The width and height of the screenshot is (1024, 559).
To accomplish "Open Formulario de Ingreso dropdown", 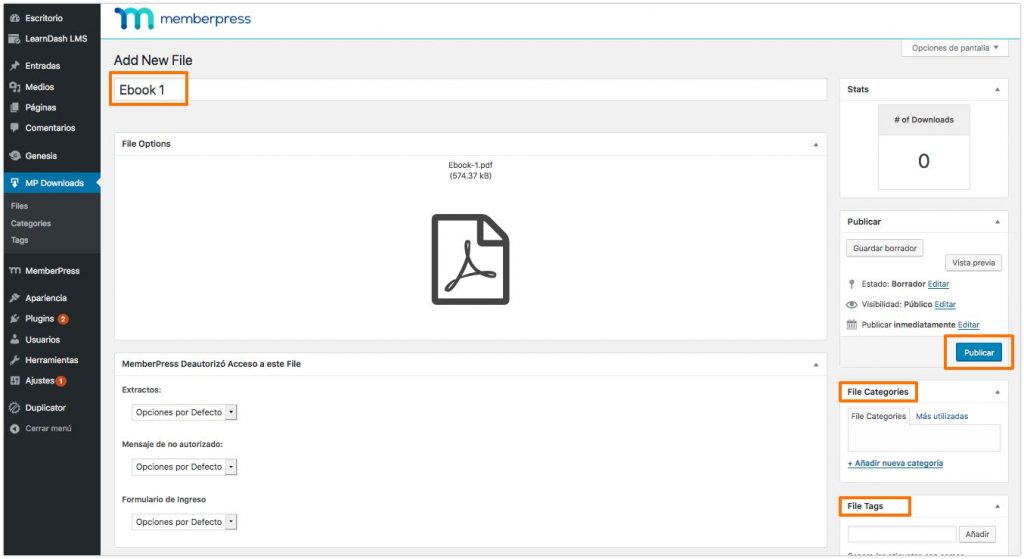I will tap(184, 522).
